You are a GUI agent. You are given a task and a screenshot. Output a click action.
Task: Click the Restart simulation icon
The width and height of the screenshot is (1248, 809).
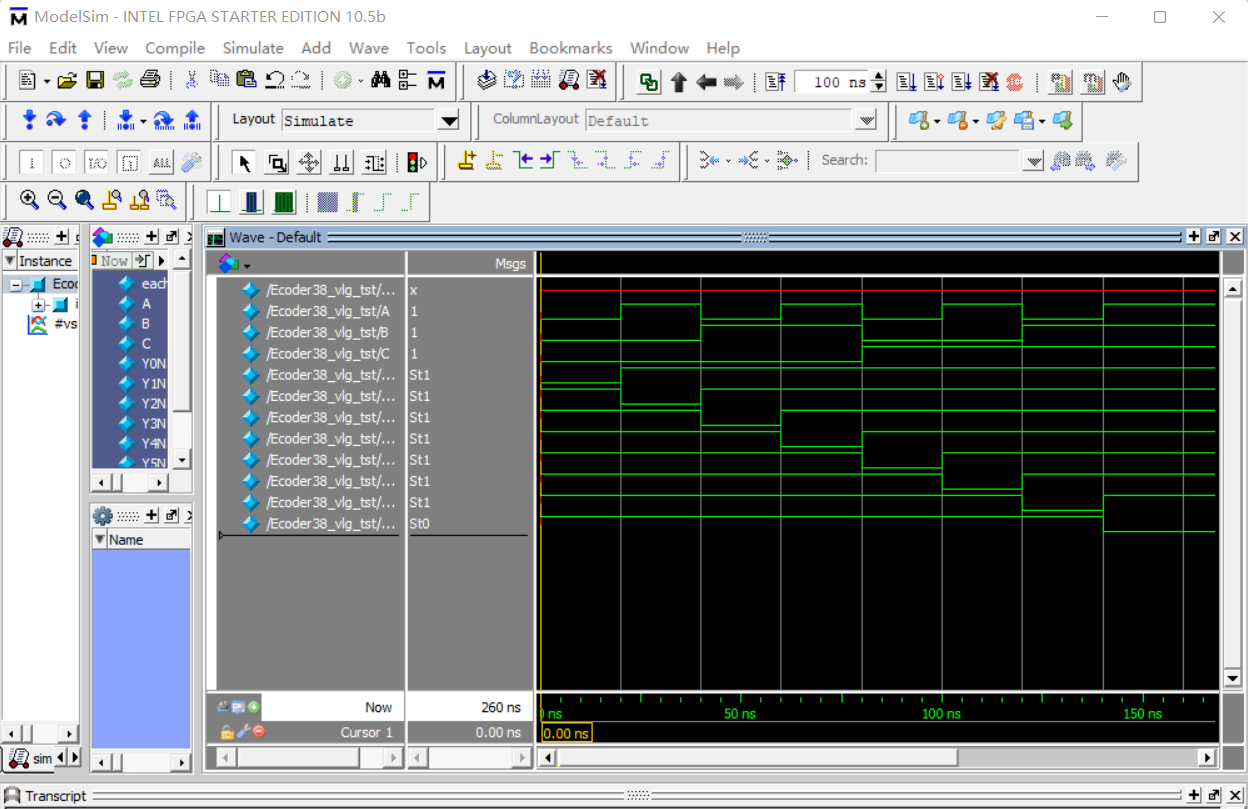tap(776, 81)
